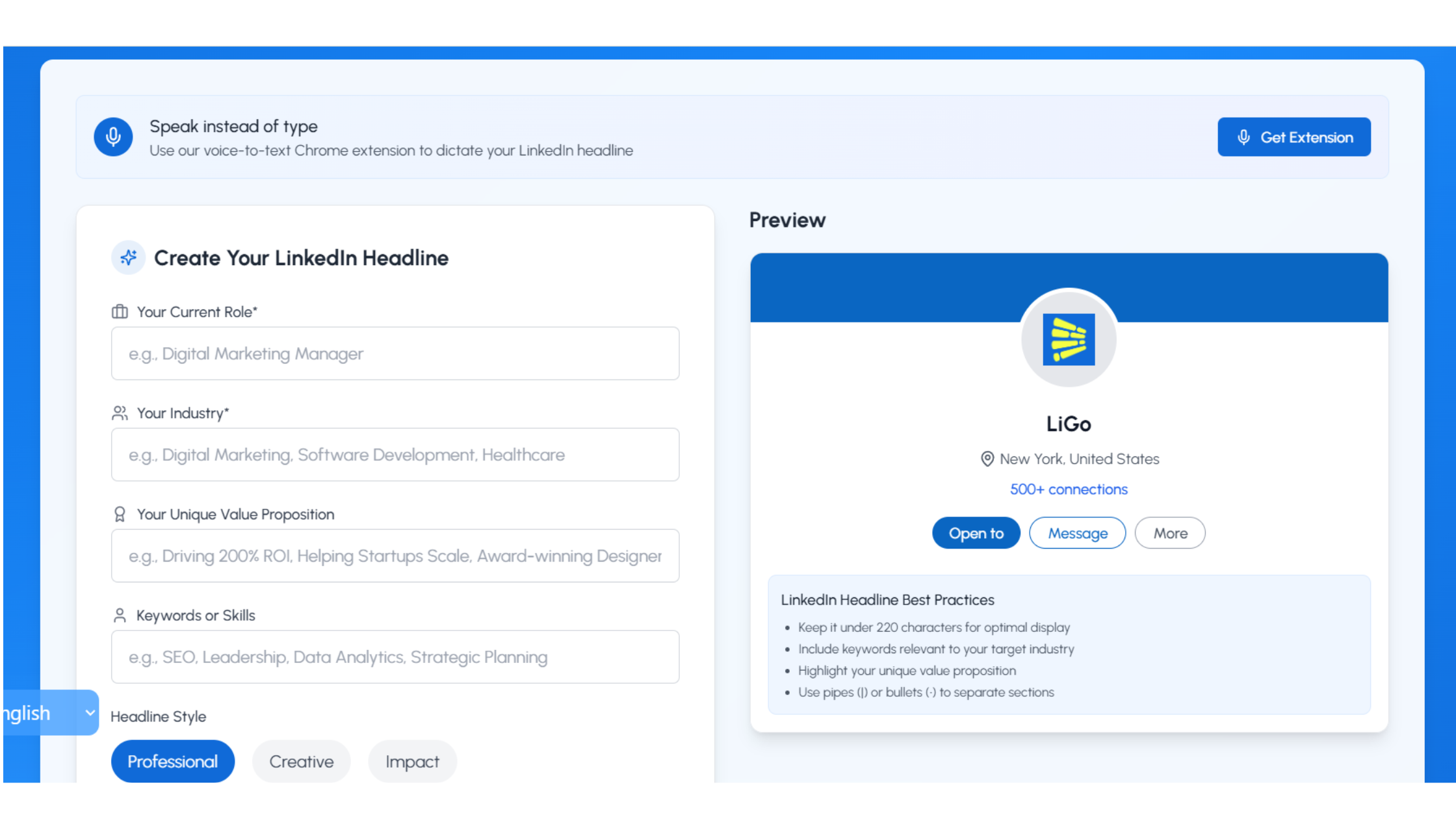Focus the Your Industry text field

coord(395,455)
